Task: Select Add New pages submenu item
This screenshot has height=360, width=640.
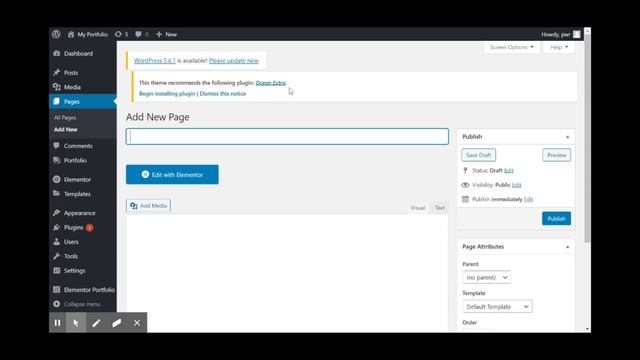Action: tap(66, 129)
